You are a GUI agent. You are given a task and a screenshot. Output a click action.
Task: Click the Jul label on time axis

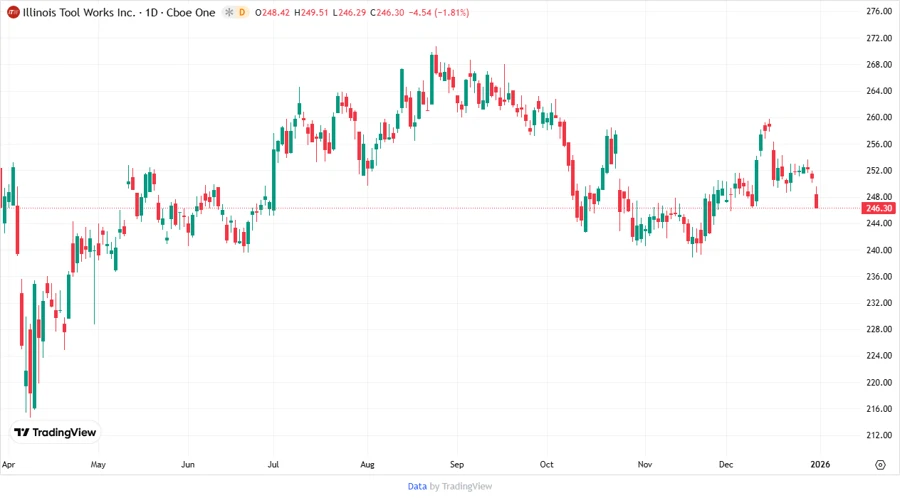(273, 465)
